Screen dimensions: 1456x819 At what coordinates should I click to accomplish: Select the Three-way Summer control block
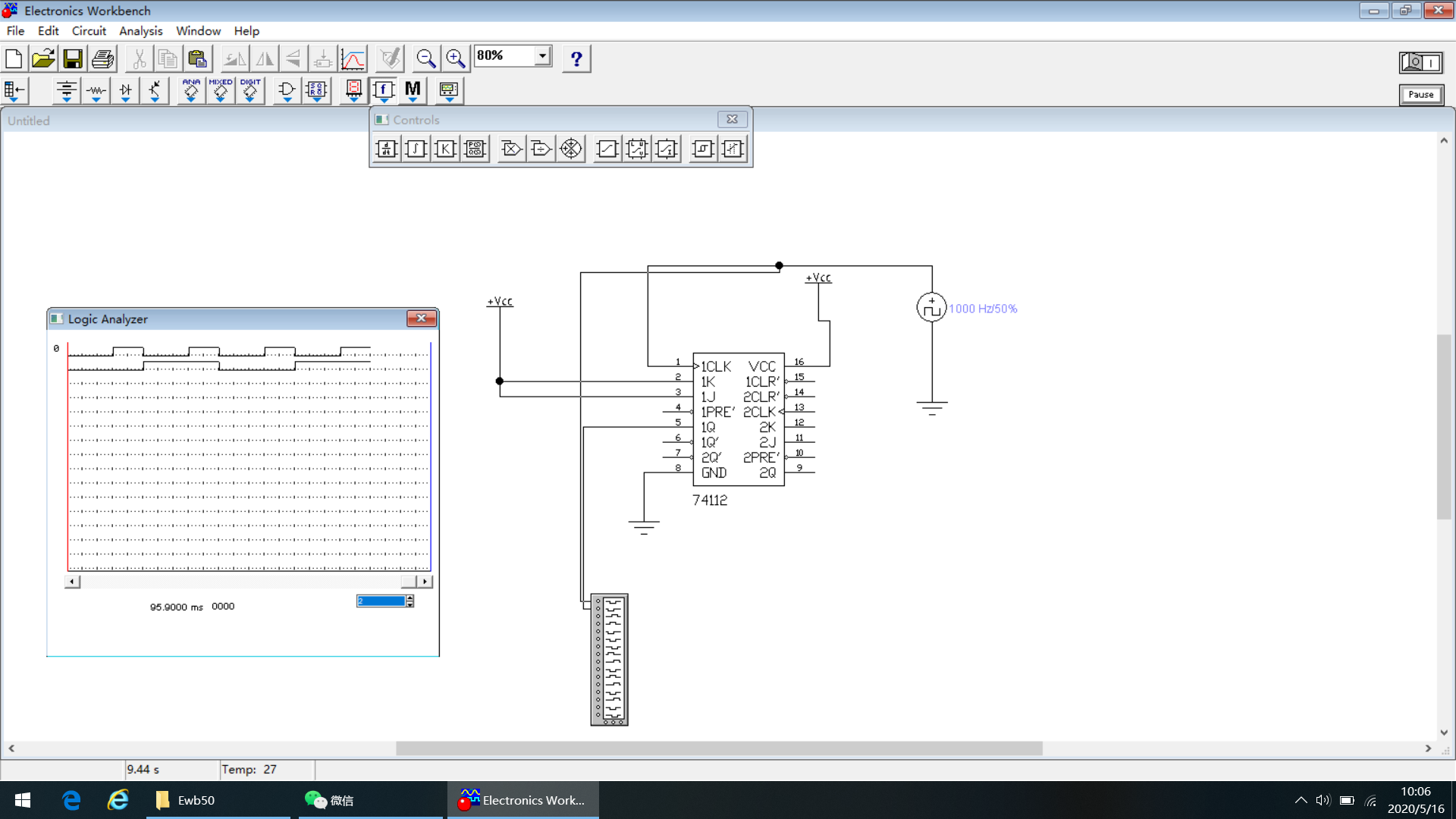click(x=571, y=149)
